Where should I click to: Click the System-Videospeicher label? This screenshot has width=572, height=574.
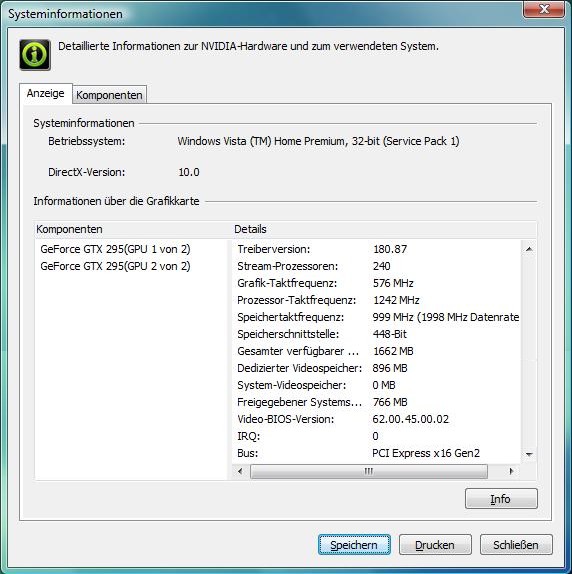click(x=292, y=385)
